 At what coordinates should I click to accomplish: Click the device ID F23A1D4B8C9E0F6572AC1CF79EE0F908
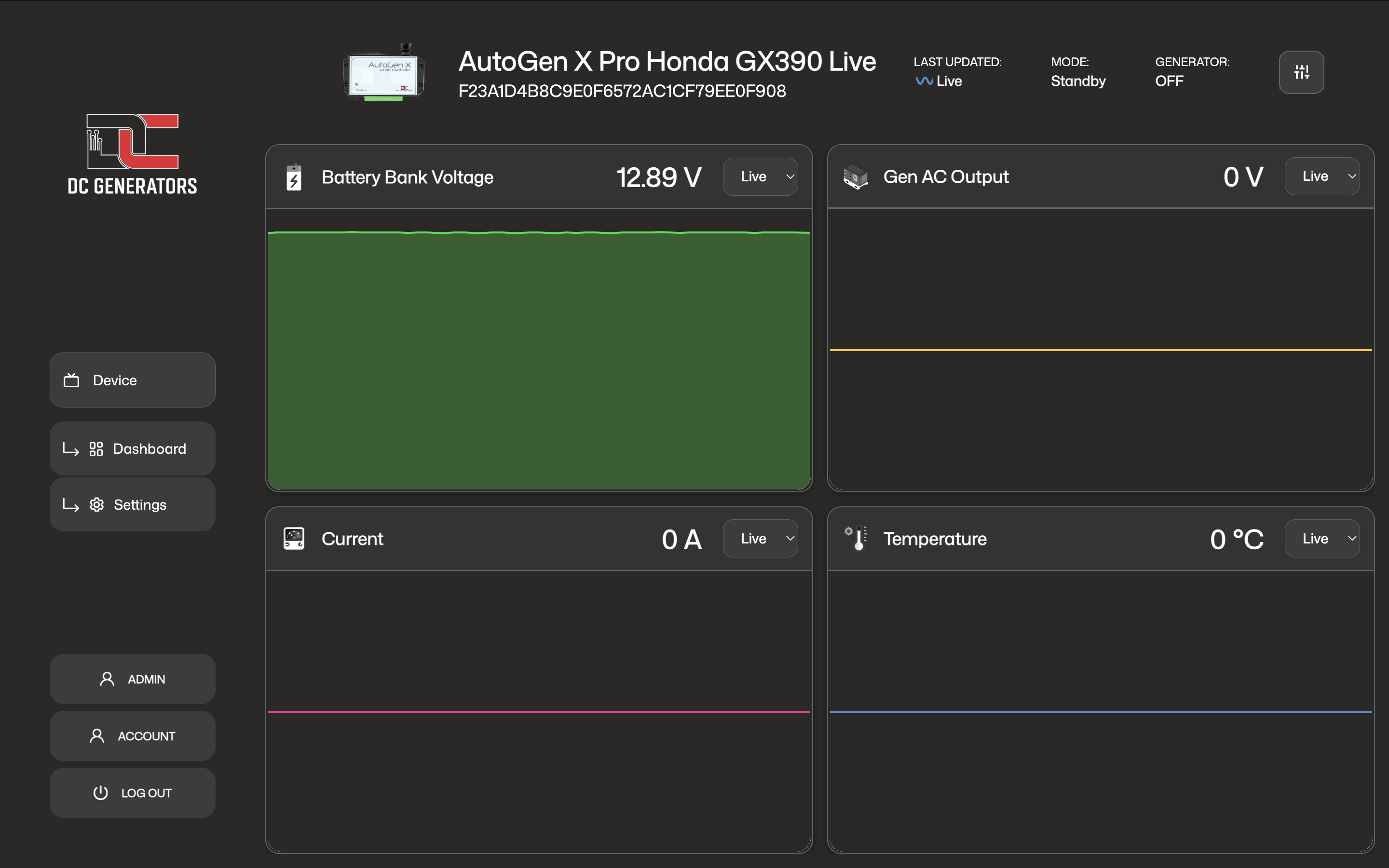pos(622,91)
